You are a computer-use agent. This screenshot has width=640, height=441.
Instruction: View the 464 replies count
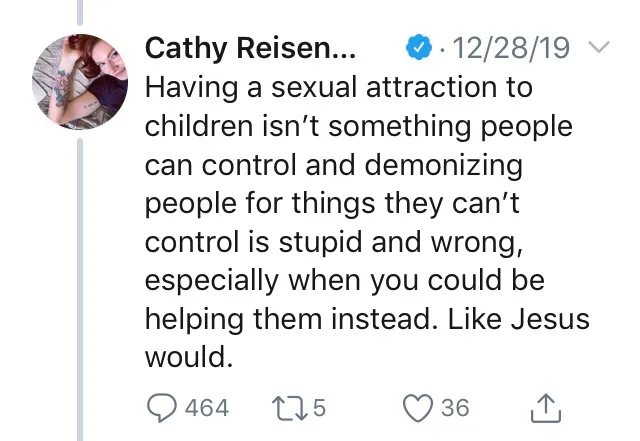[x=207, y=408]
